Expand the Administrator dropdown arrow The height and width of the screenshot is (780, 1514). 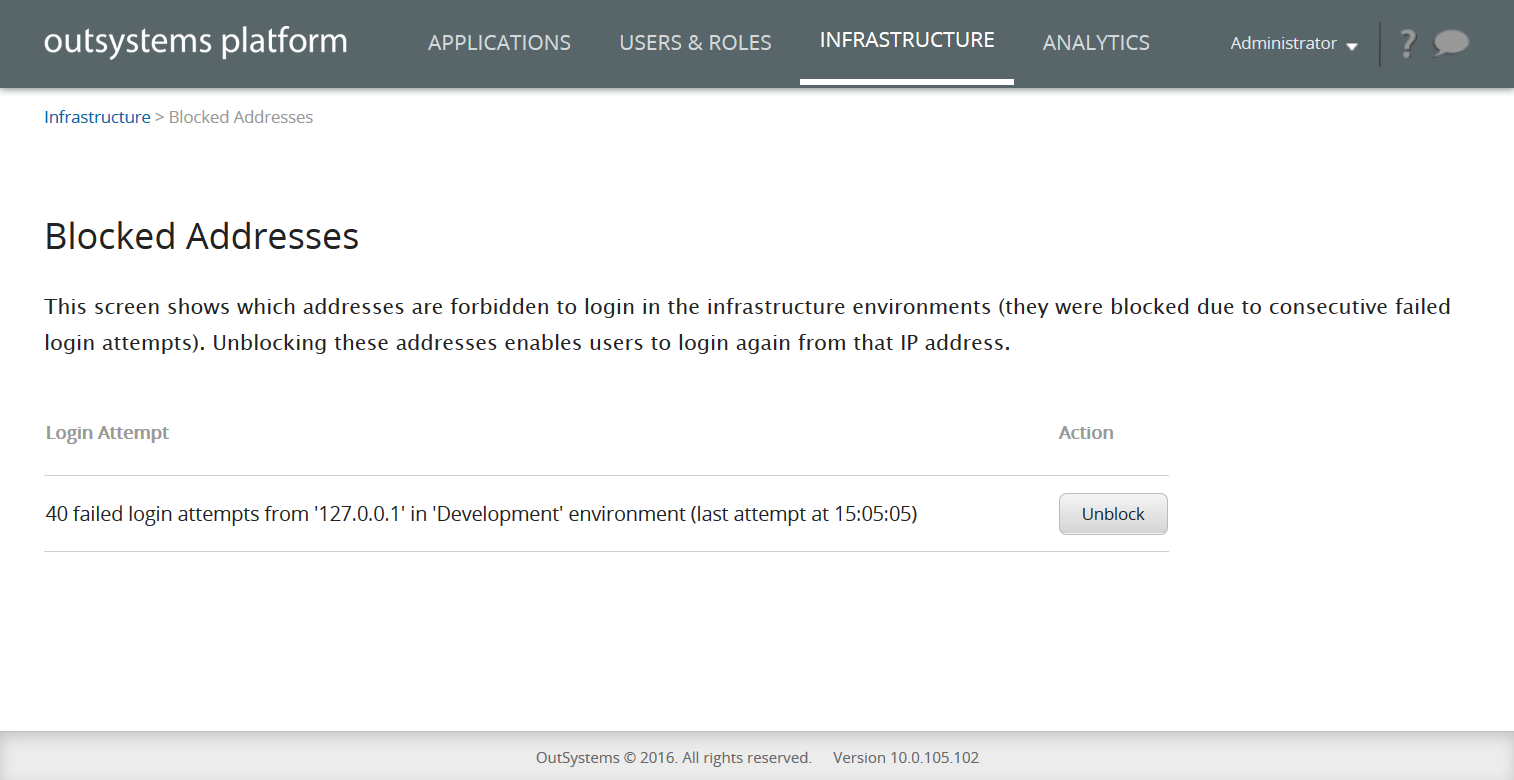(1354, 46)
